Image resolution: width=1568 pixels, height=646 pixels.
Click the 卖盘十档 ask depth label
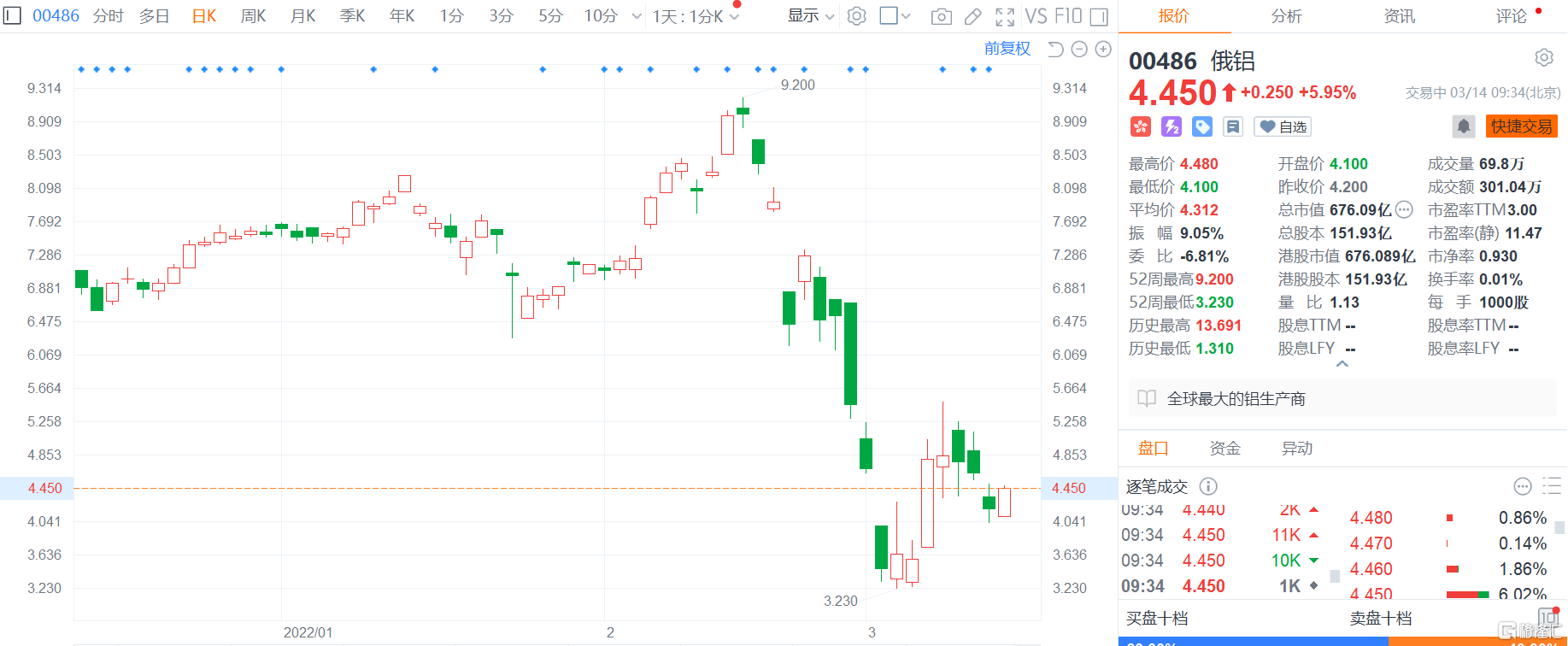(1381, 618)
